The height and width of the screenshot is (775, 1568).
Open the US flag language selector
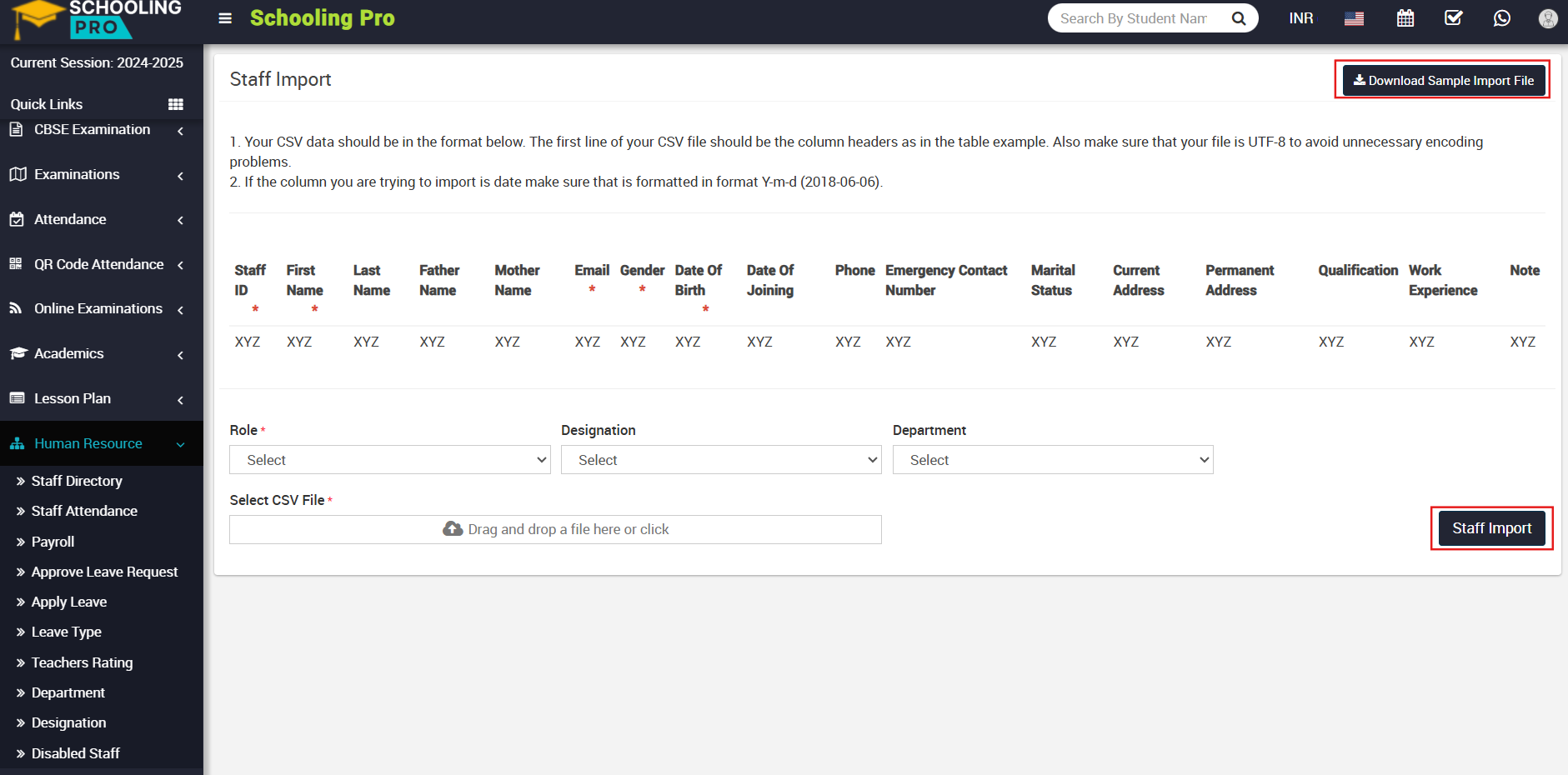1354,18
